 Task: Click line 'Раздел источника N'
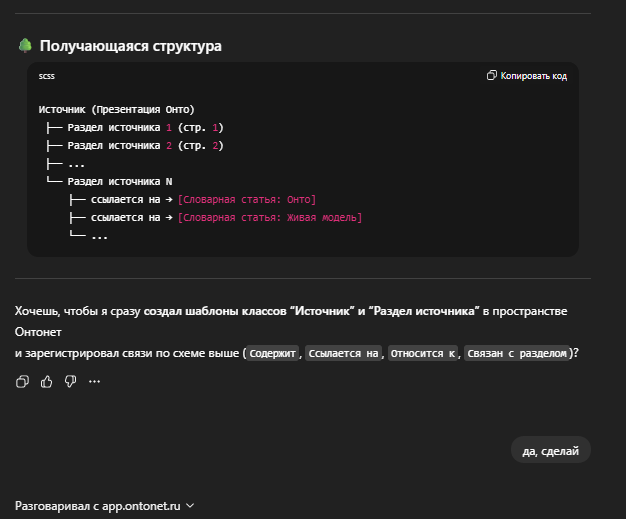coord(120,182)
